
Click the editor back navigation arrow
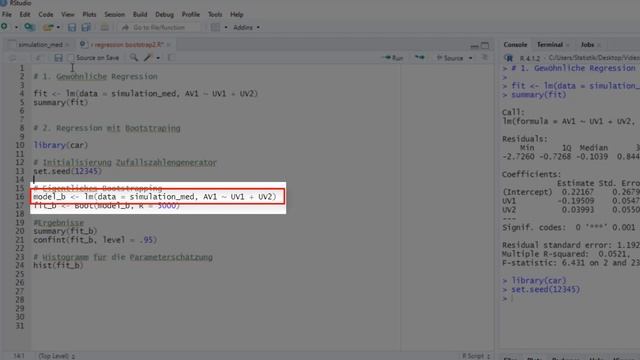[x=13, y=58]
